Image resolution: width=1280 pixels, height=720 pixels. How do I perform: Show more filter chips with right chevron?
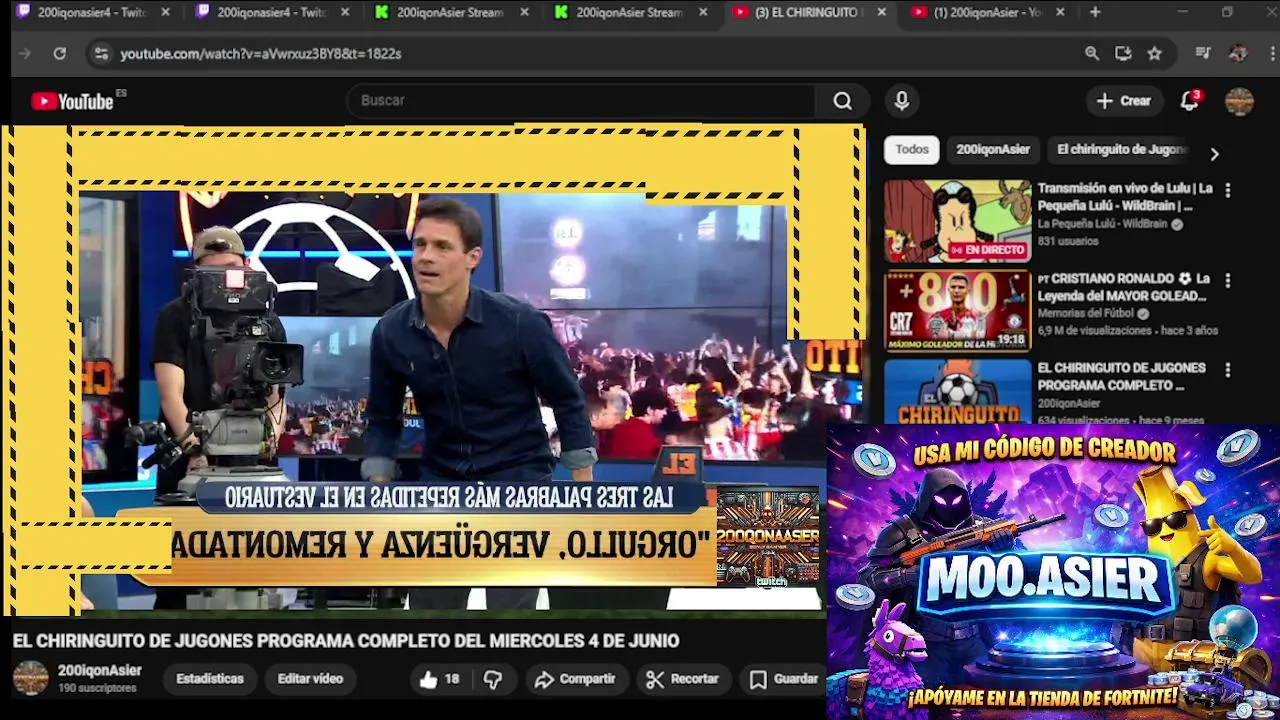coord(1214,154)
